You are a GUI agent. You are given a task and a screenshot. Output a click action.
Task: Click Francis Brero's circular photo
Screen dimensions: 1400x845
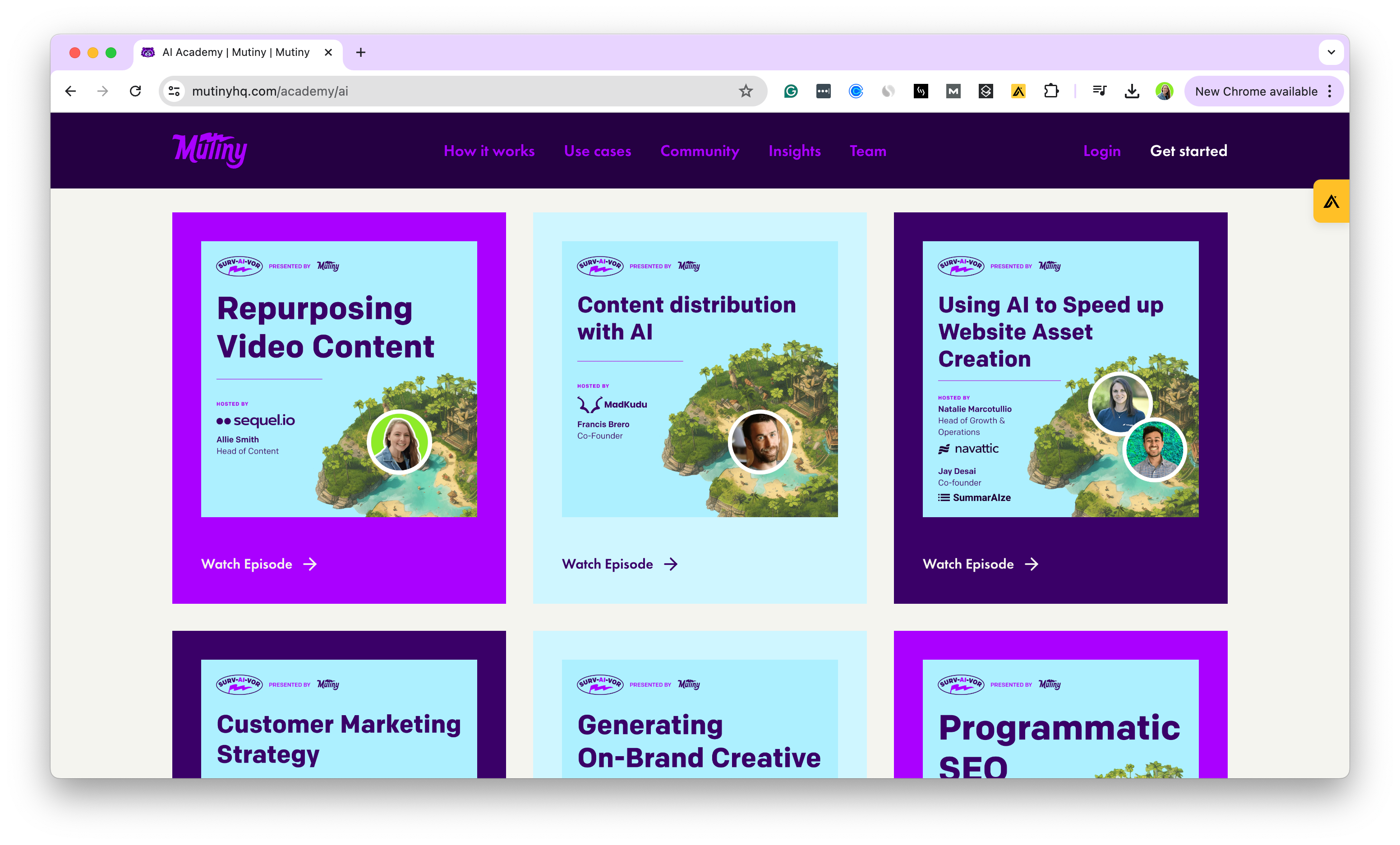point(760,442)
